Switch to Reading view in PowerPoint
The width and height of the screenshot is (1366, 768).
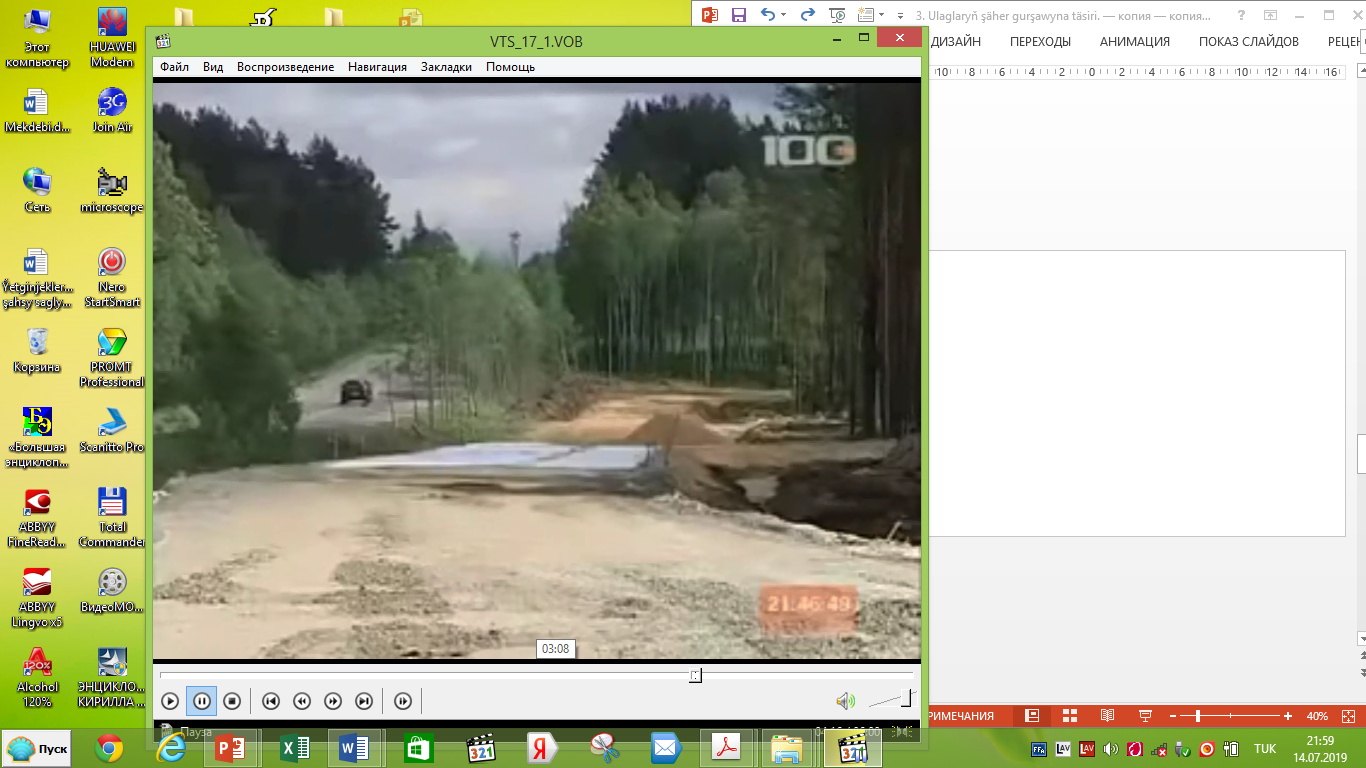point(1107,716)
